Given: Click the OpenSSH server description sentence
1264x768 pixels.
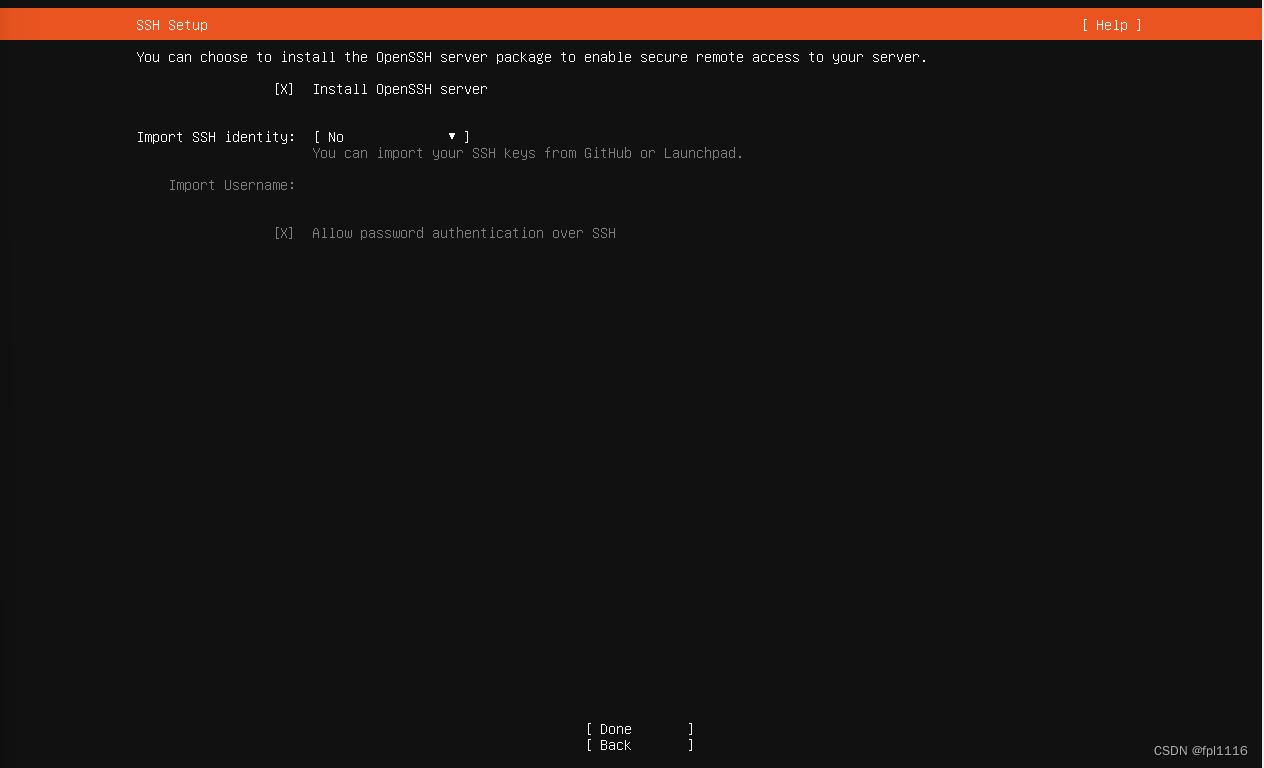Looking at the screenshot, I should point(531,57).
